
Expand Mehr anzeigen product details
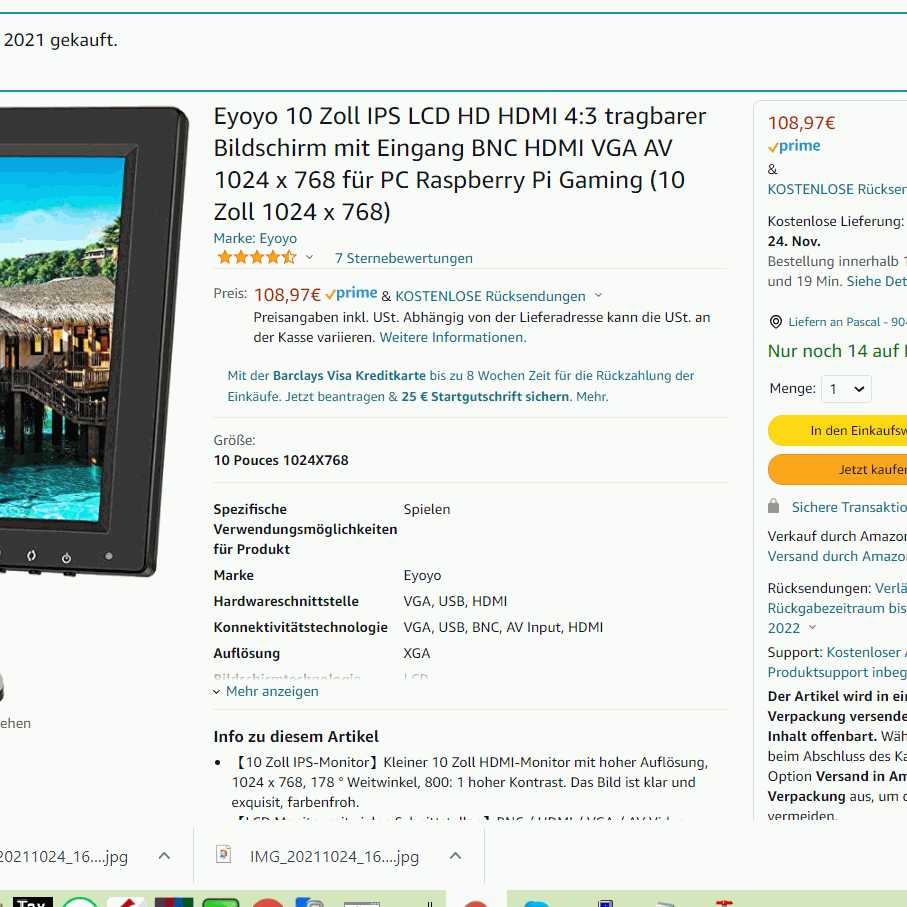(266, 691)
